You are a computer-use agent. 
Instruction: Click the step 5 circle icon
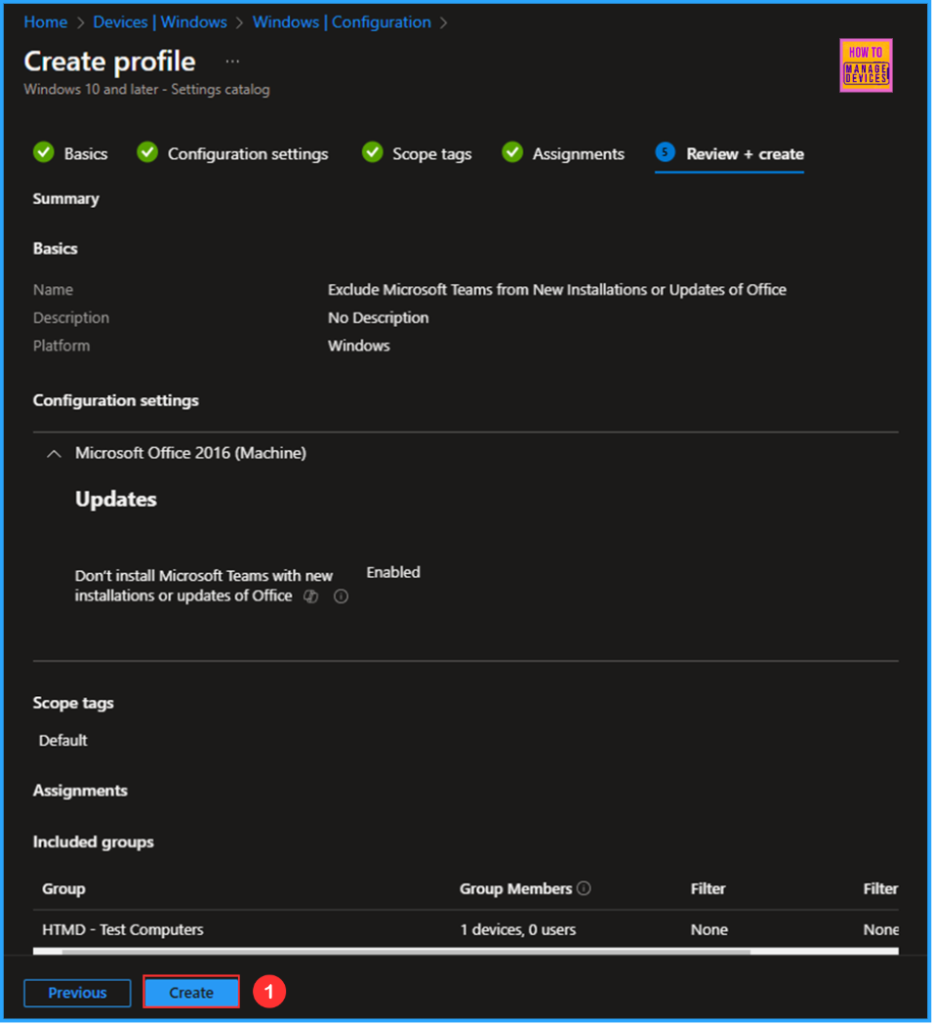click(665, 153)
